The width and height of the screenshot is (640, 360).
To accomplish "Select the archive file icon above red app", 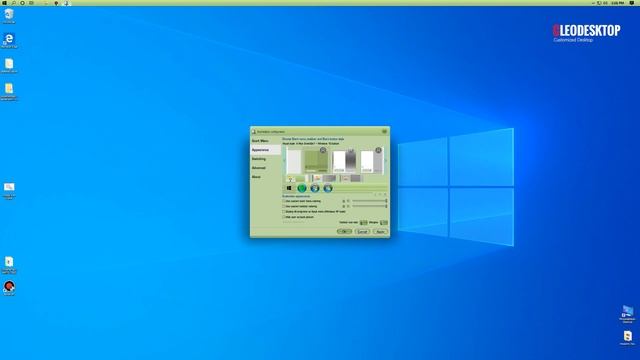I will [x=9, y=264].
